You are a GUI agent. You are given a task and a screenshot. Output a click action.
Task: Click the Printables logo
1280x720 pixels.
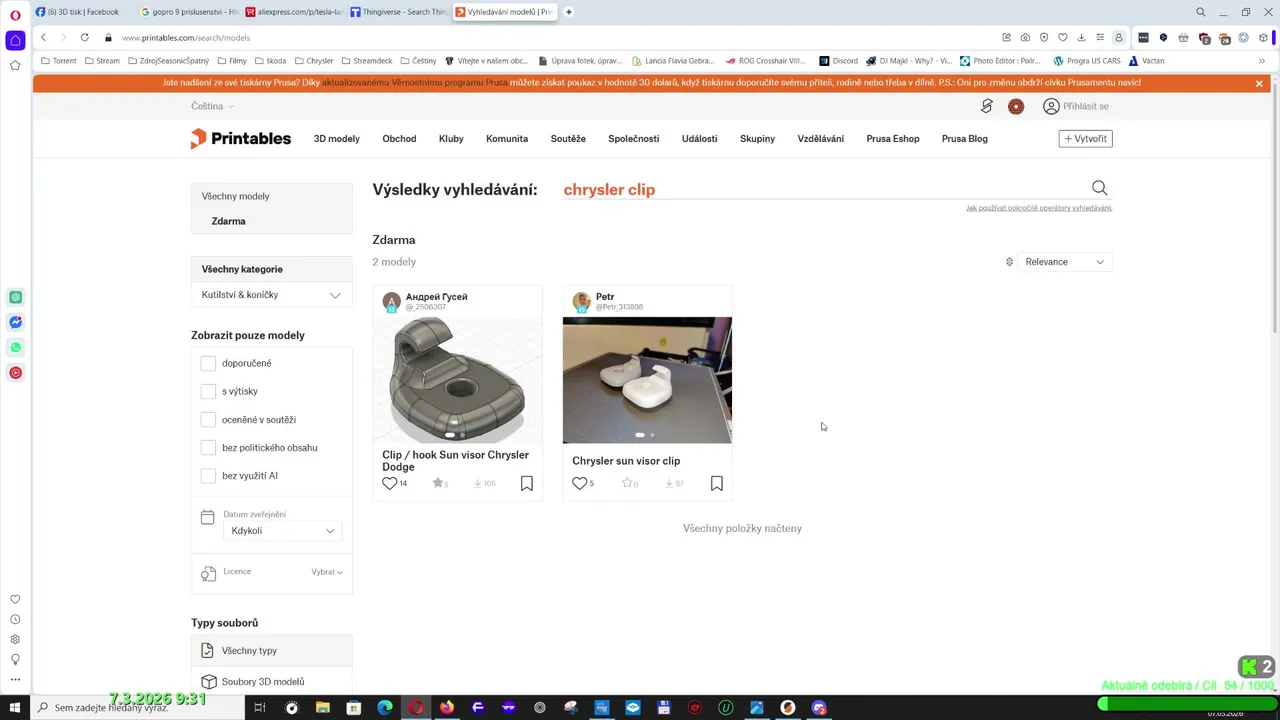(x=241, y=139)
